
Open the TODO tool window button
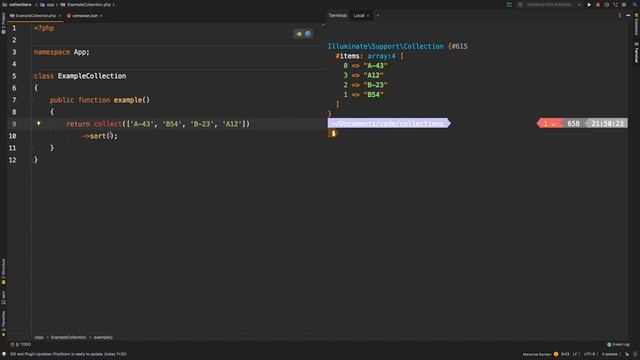pyautogui.click(x=21, y=344)
